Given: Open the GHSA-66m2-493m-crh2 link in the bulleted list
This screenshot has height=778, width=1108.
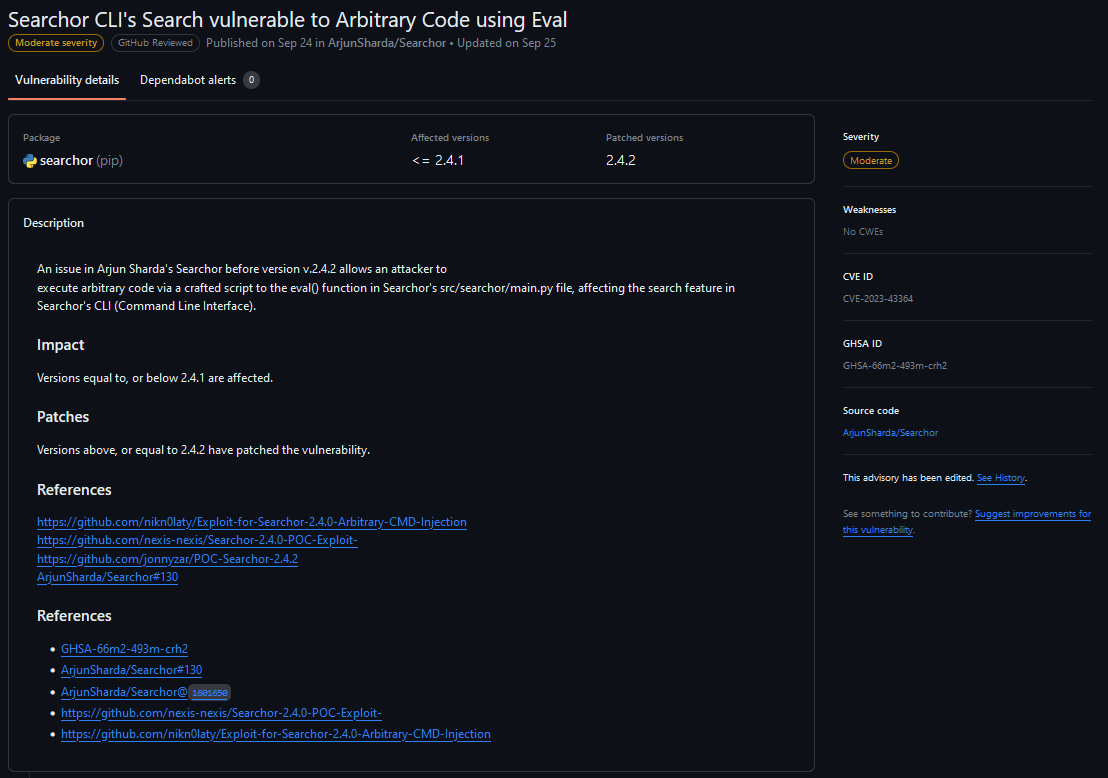Looking at the screenshot, I should pos(124,649).
